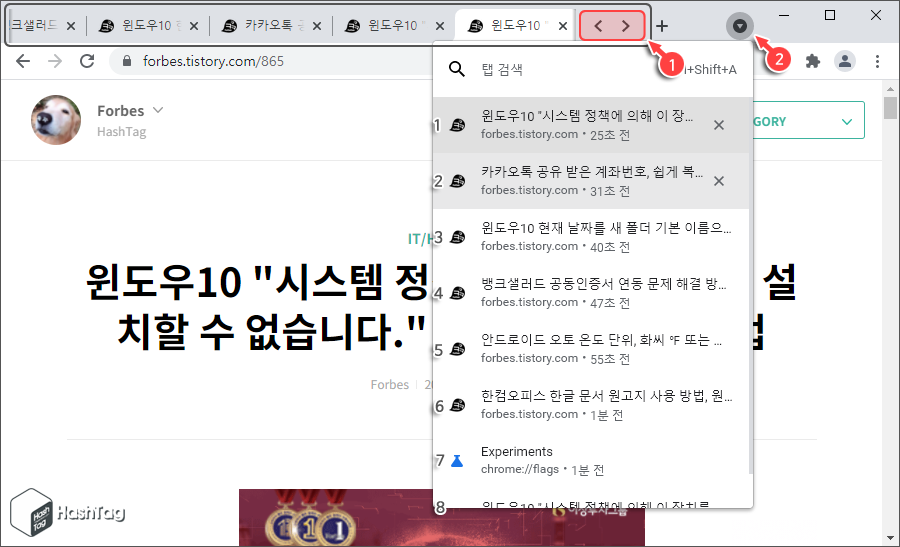Select result 윈도우10 "시스템 정책에 의해 이 장...
Image resolution: width=900 pixels, height=547 pixels.
(x=592, y=125)
